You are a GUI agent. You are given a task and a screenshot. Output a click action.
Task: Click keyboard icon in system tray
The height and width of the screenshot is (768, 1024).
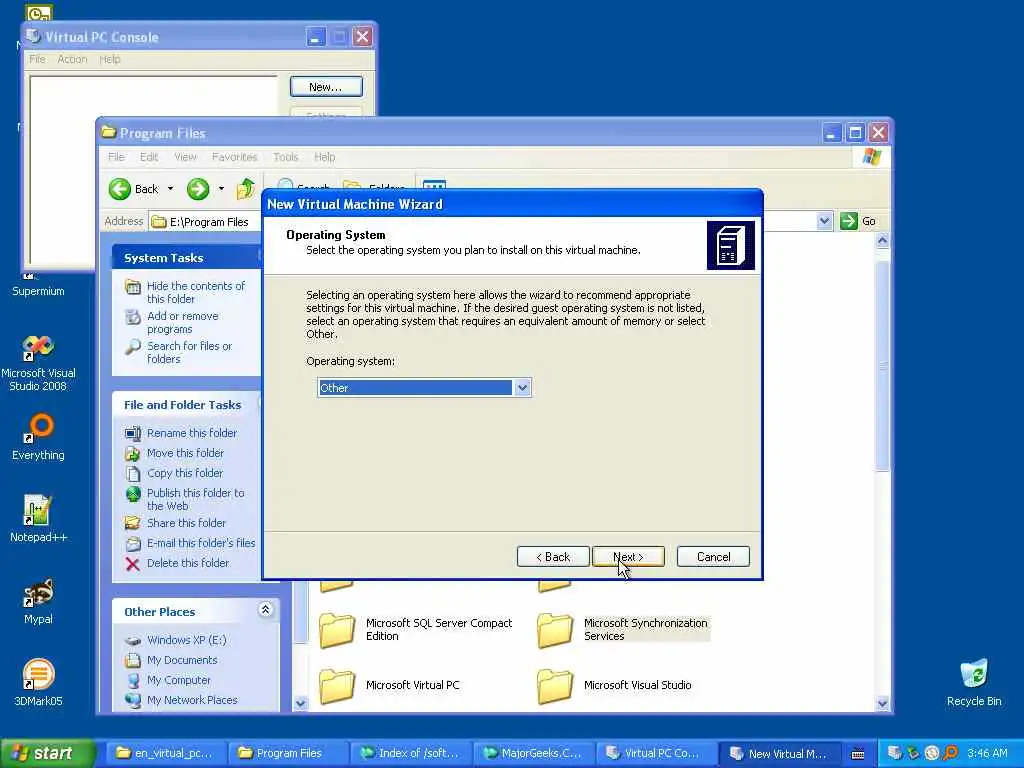pyautogui.click(x=858, y=754)
